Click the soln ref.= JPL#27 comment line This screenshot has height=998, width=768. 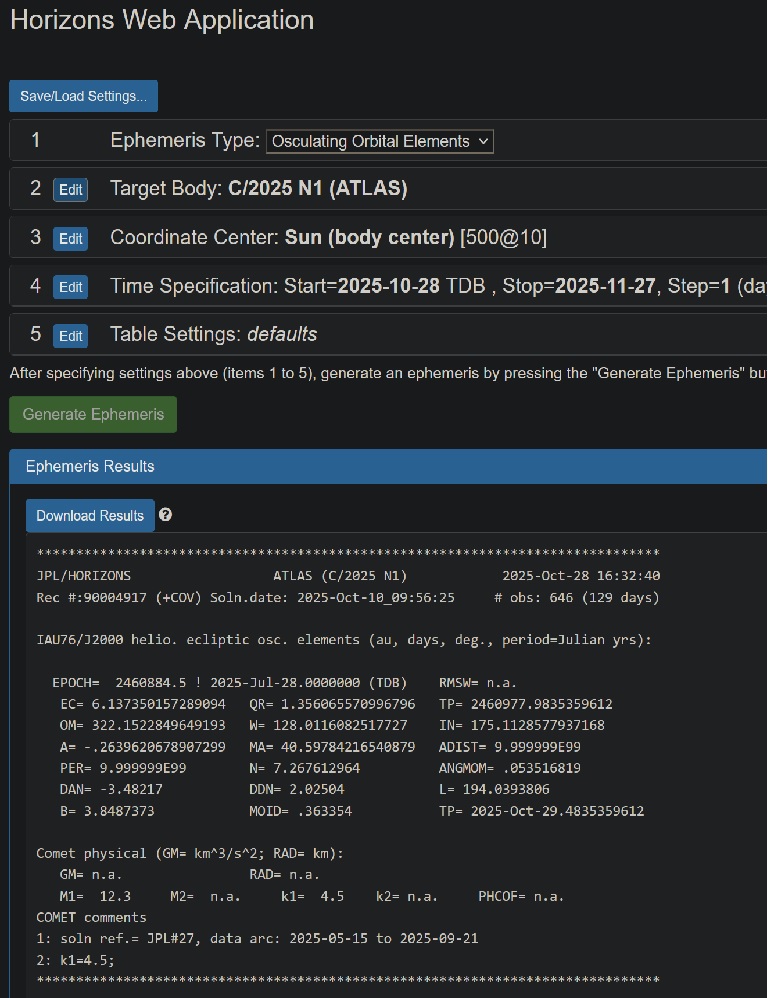(258, 938)
